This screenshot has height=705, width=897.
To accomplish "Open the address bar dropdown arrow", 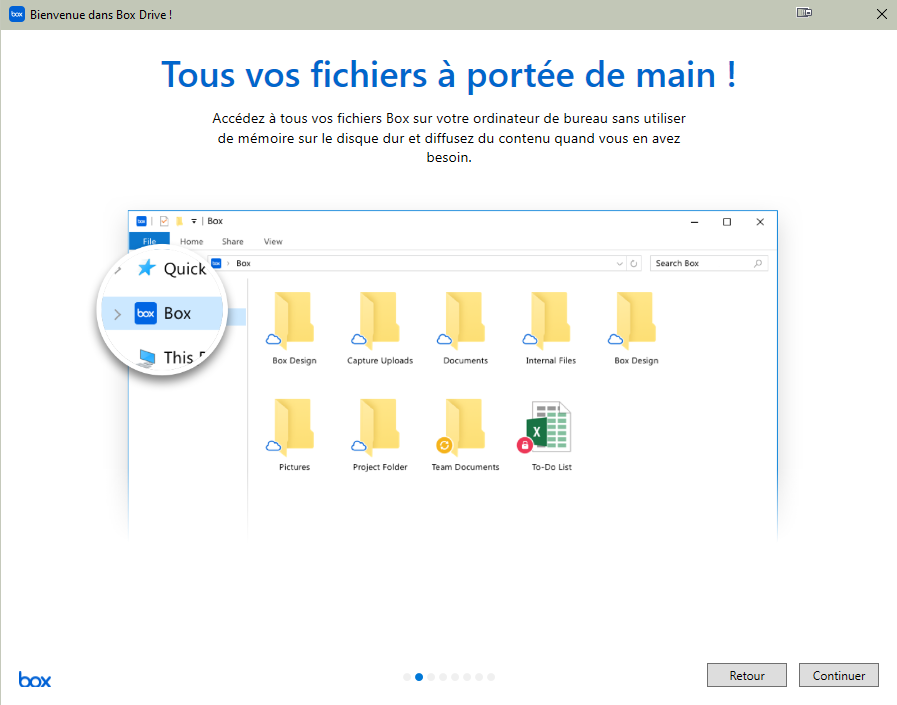I will (619, 264).
